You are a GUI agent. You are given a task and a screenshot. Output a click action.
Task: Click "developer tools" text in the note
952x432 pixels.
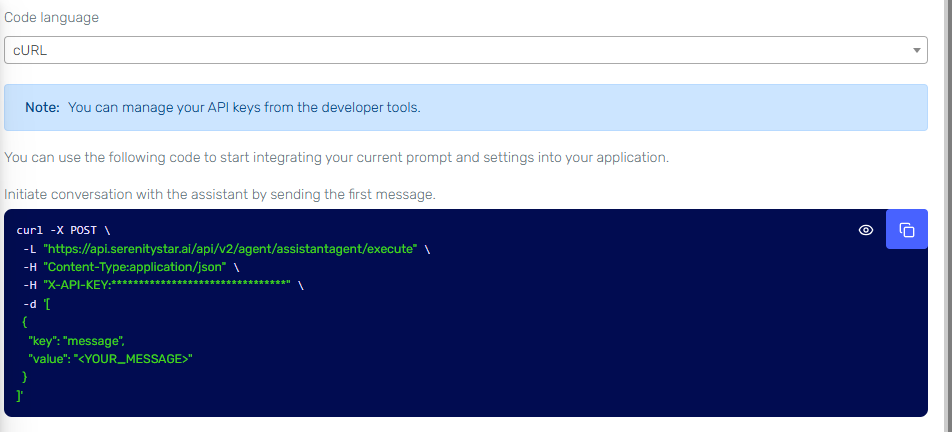click(371, 107)
